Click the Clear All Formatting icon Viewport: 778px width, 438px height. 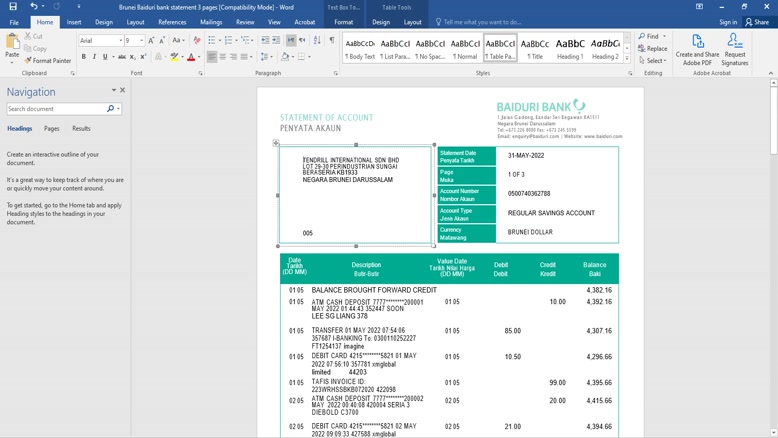[196, 41]
